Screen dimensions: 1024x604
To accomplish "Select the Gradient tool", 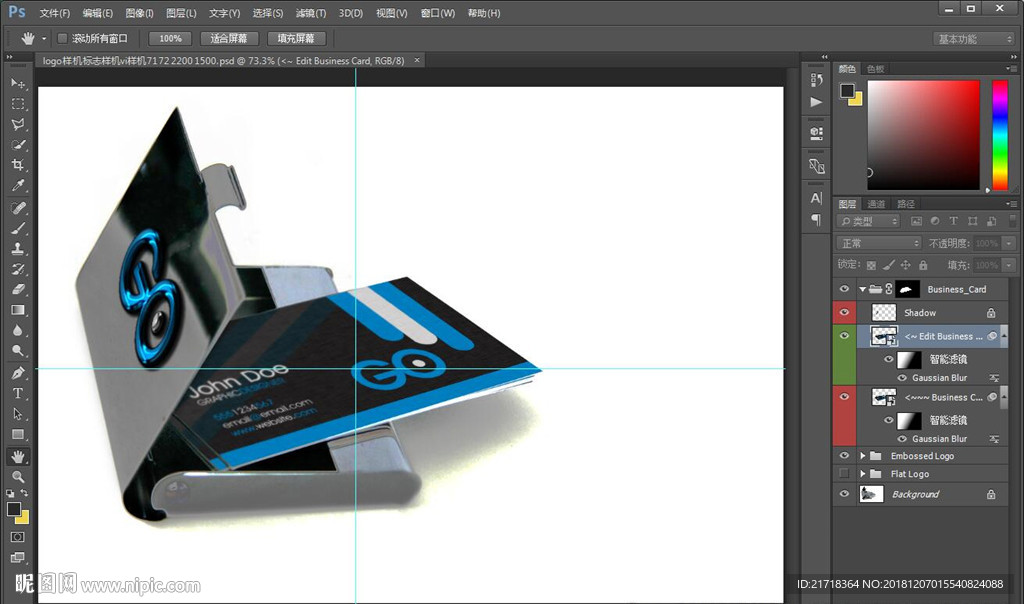I will point(18,310).
